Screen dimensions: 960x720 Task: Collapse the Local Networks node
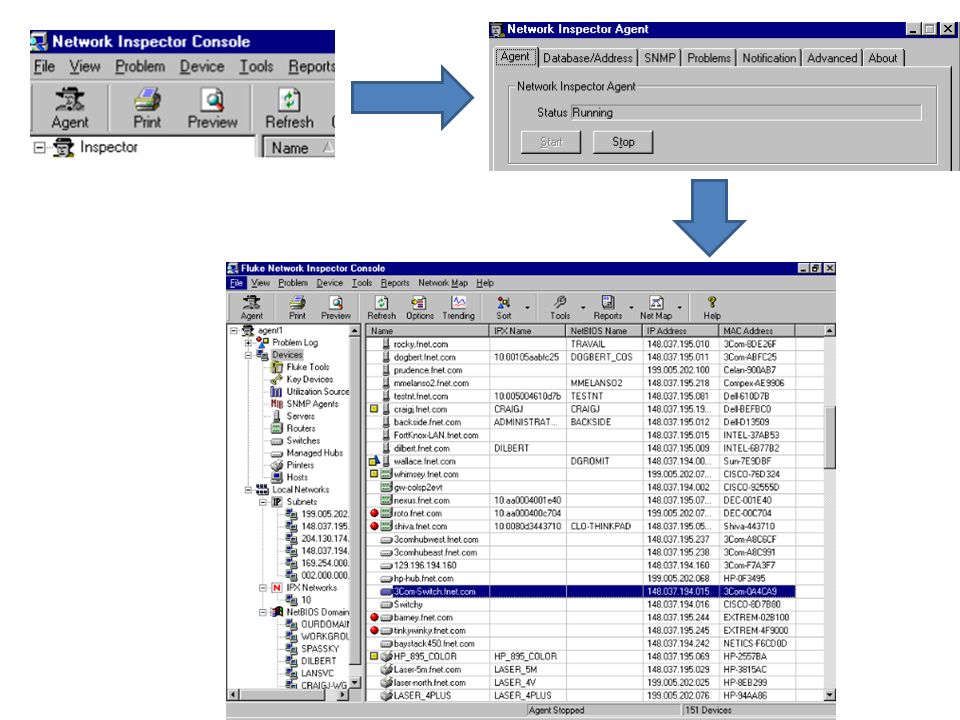[x=248, y=490]
